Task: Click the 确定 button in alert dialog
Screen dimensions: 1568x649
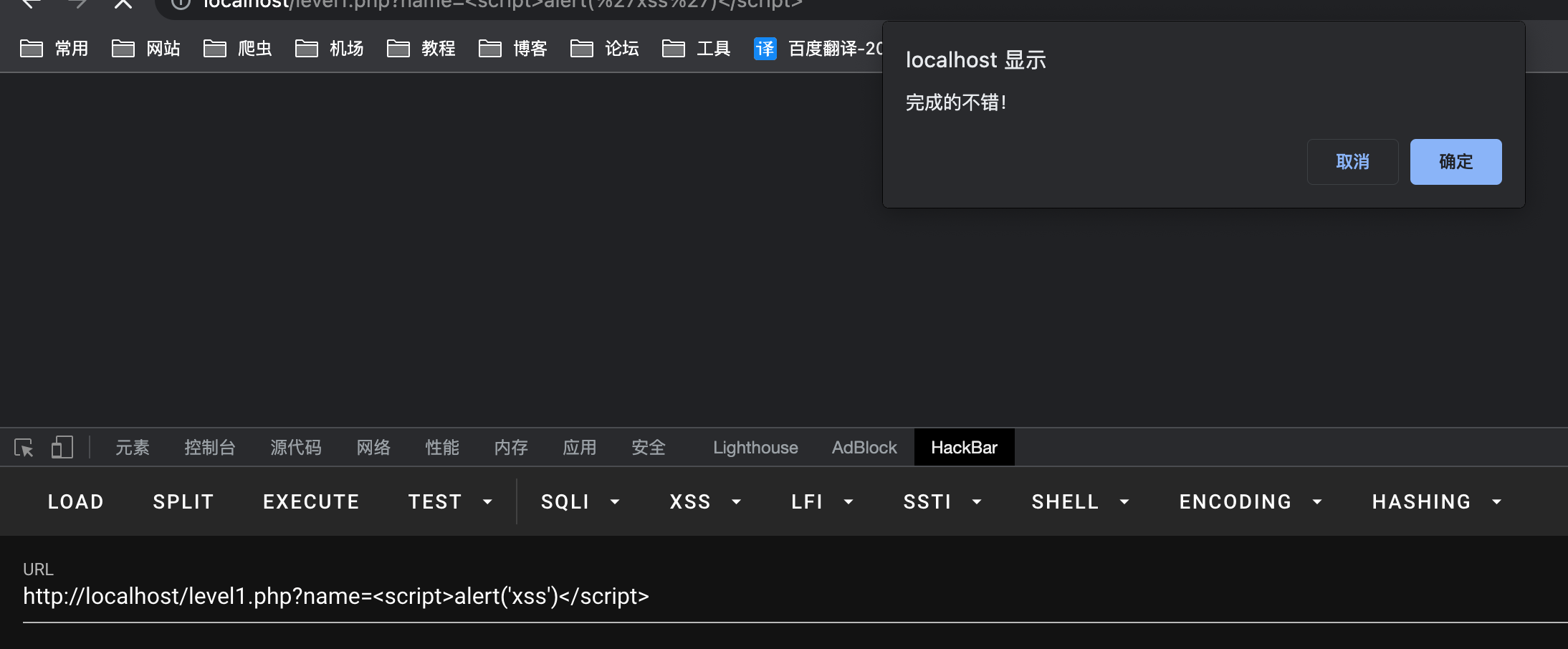Action: pos(1455,162)
